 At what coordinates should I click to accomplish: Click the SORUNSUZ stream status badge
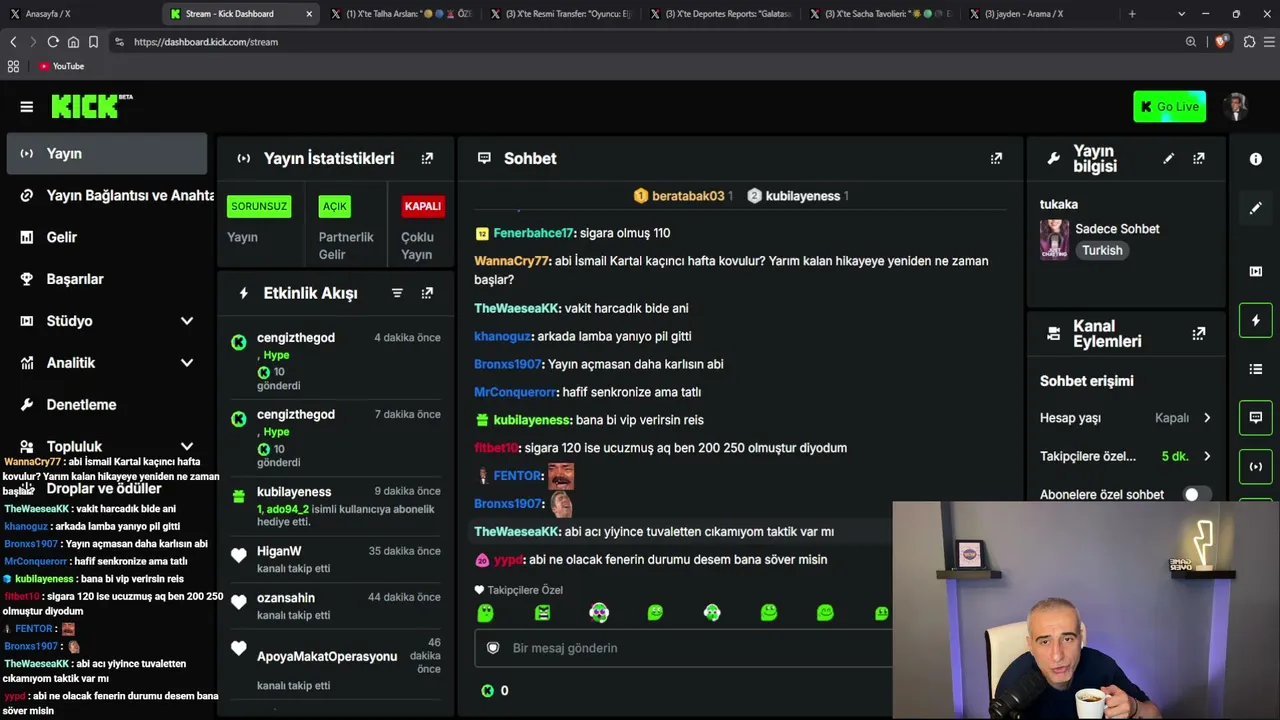coord(259,206)
